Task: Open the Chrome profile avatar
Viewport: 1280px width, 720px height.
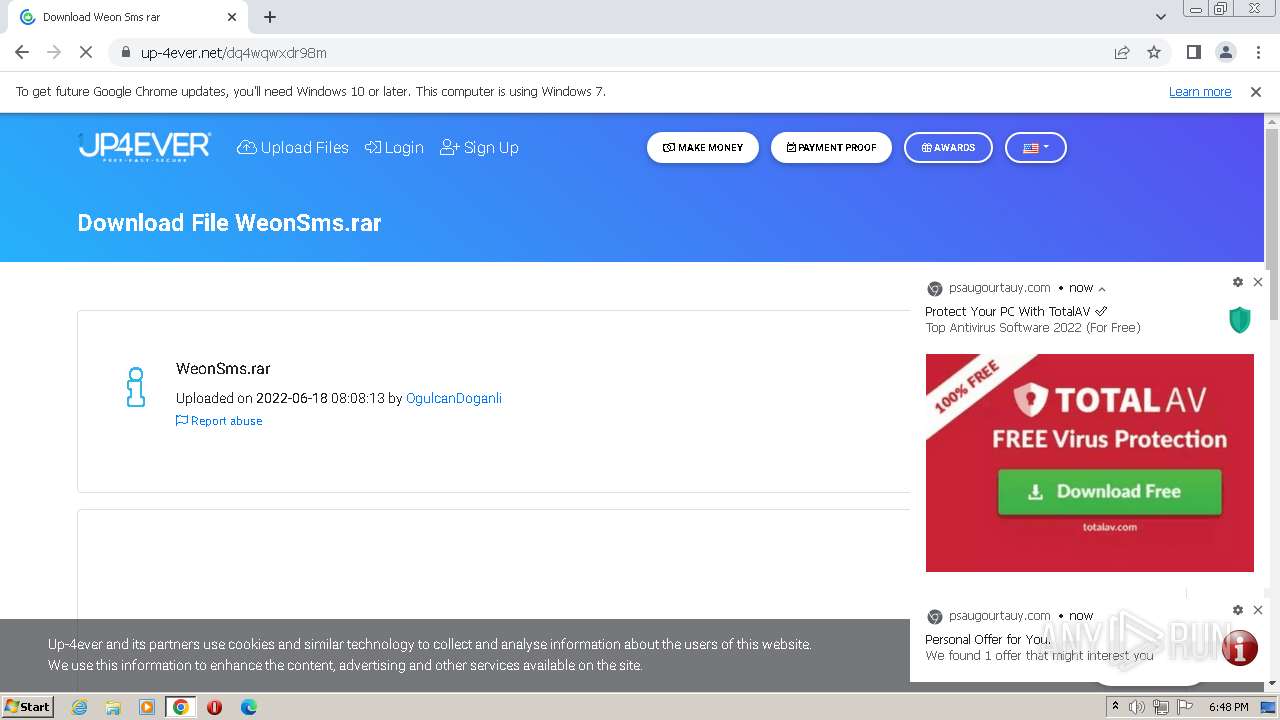Action: tap(1225, 52)
